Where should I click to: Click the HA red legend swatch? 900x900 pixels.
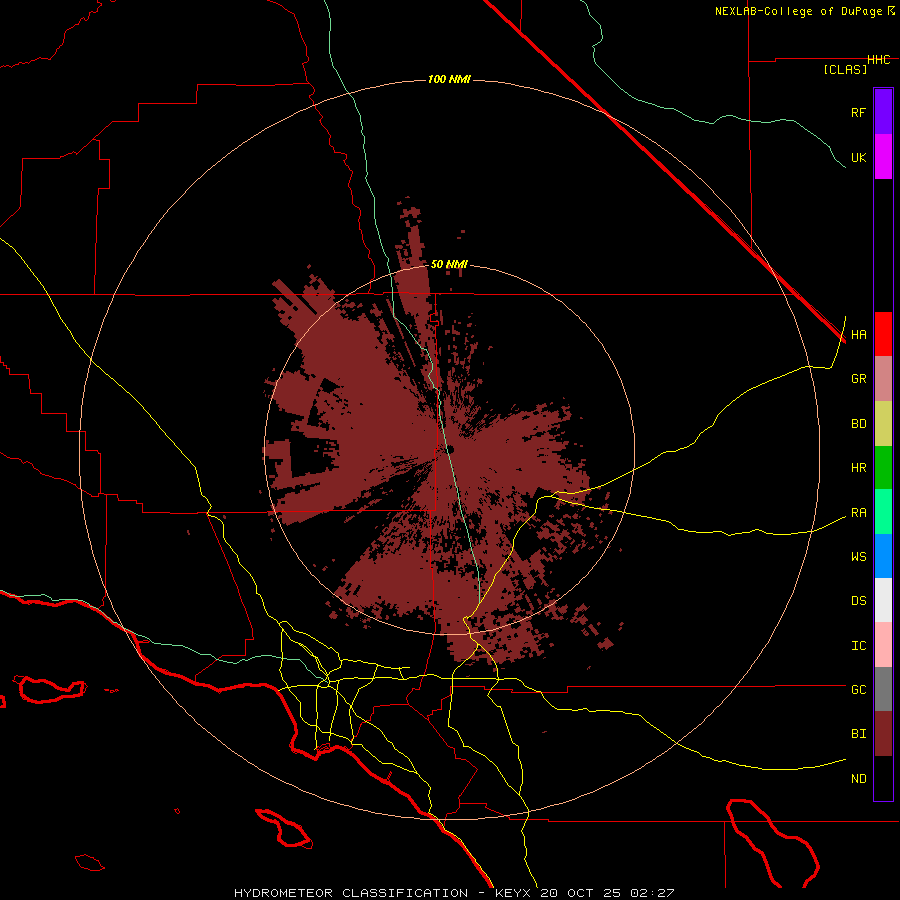tap(883, 334)
